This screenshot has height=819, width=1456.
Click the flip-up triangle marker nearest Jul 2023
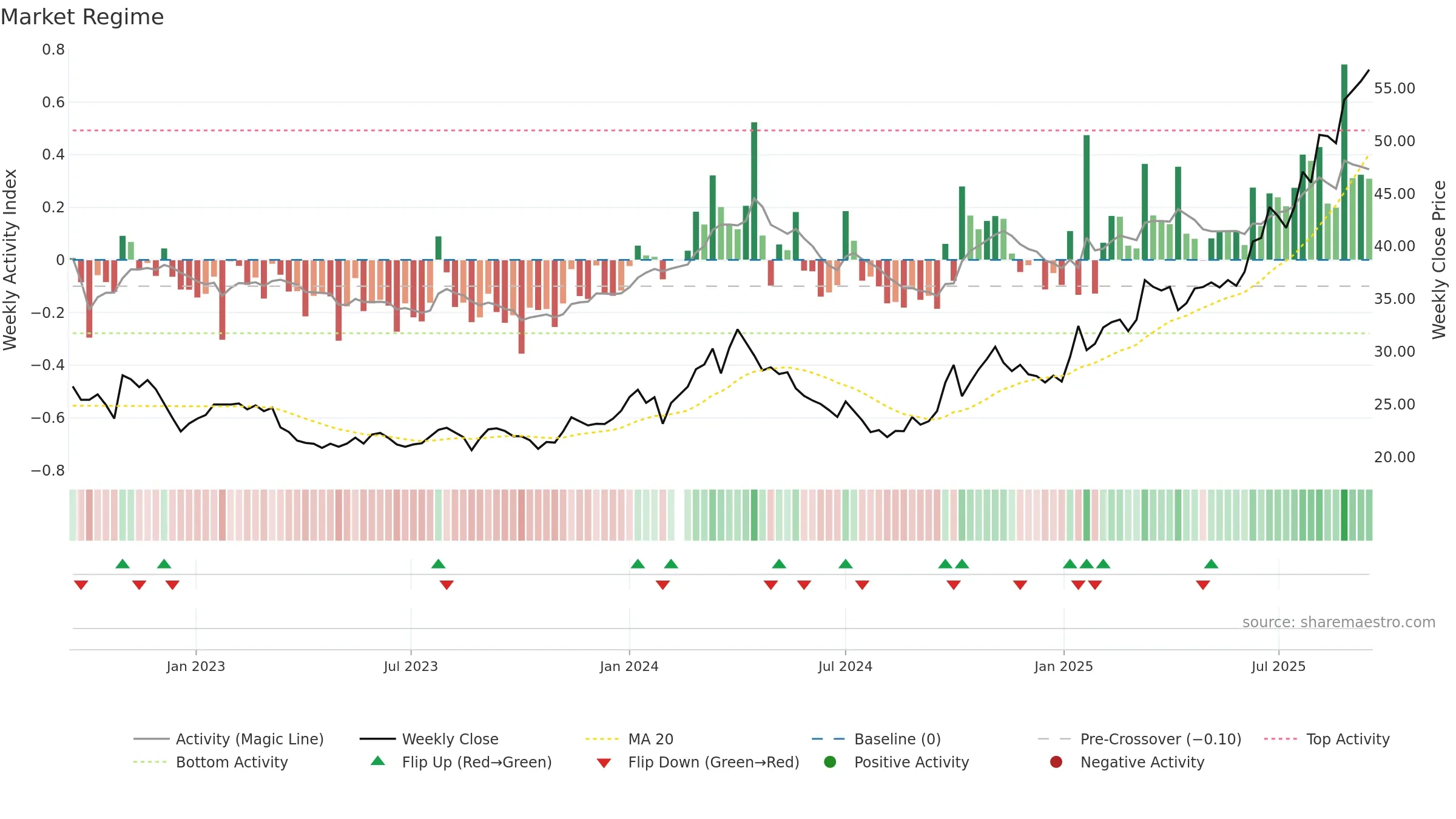[x=439, y=564]
